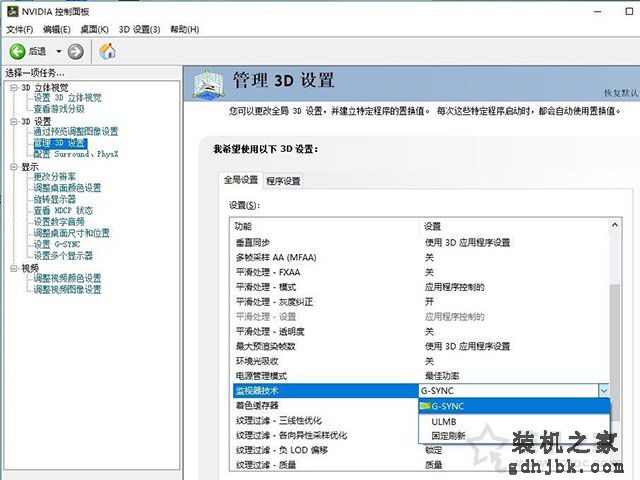
Task: Open the 文件(F) menu
Action: click(x=20, y=29)
